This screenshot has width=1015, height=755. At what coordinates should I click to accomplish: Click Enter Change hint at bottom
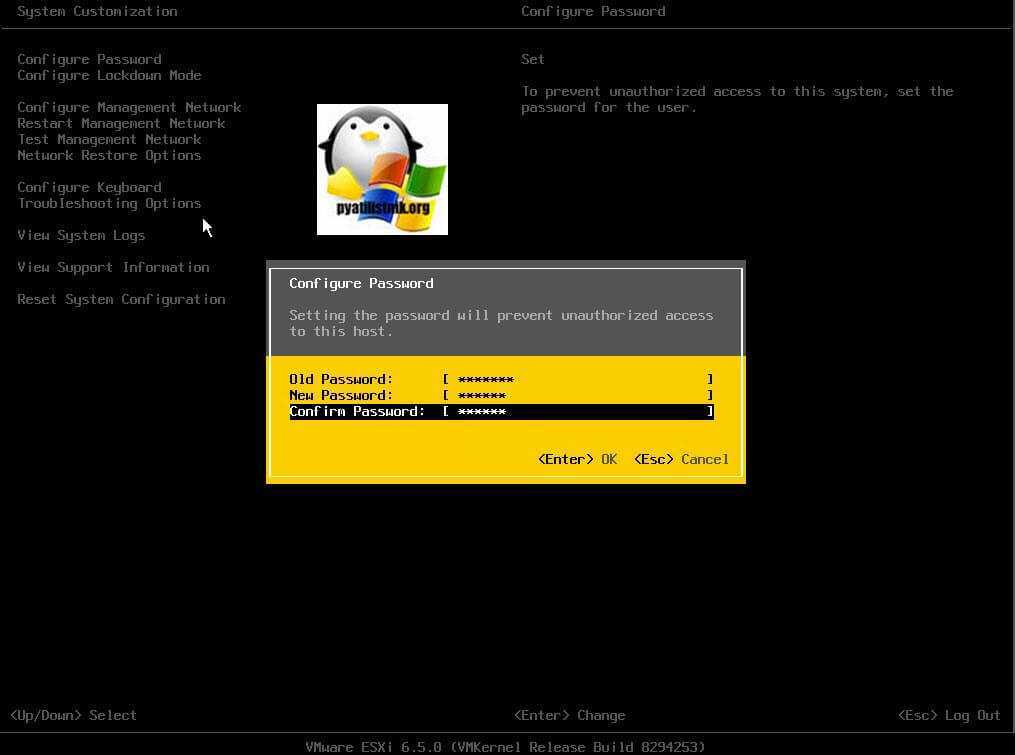(569, 715)
